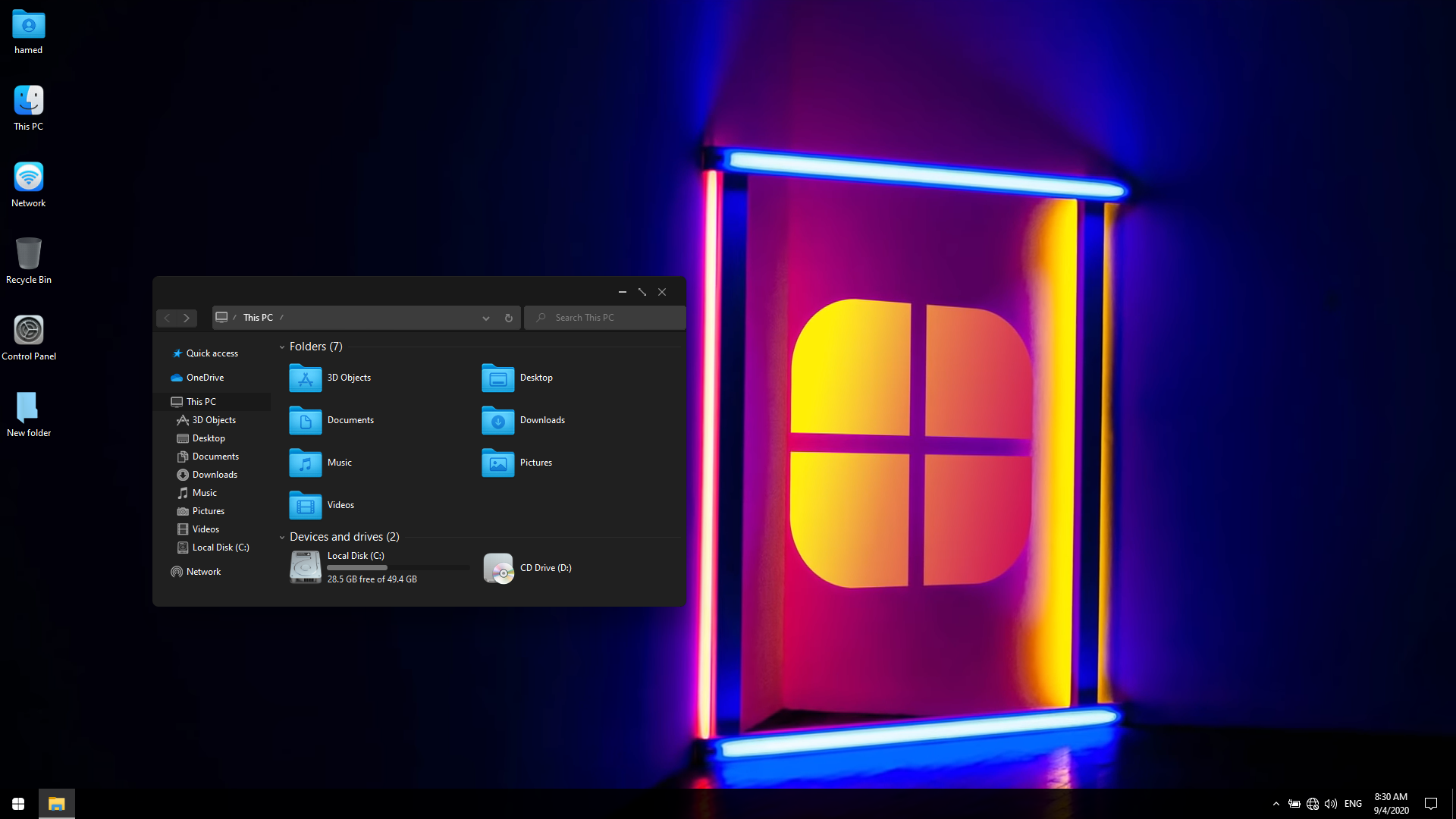Select Local Disk (C:) in sidebar
Screen dimensions: 1456x819
[220, 548]
